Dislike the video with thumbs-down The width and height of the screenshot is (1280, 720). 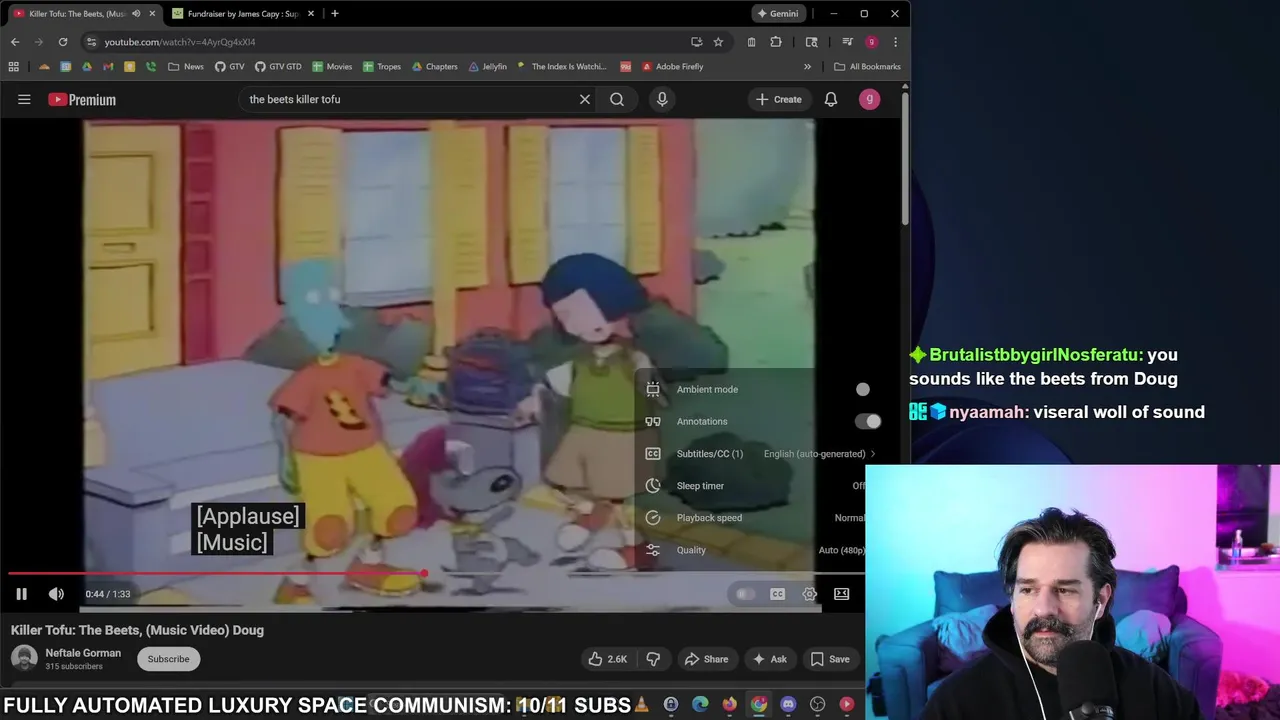(653, 659)
